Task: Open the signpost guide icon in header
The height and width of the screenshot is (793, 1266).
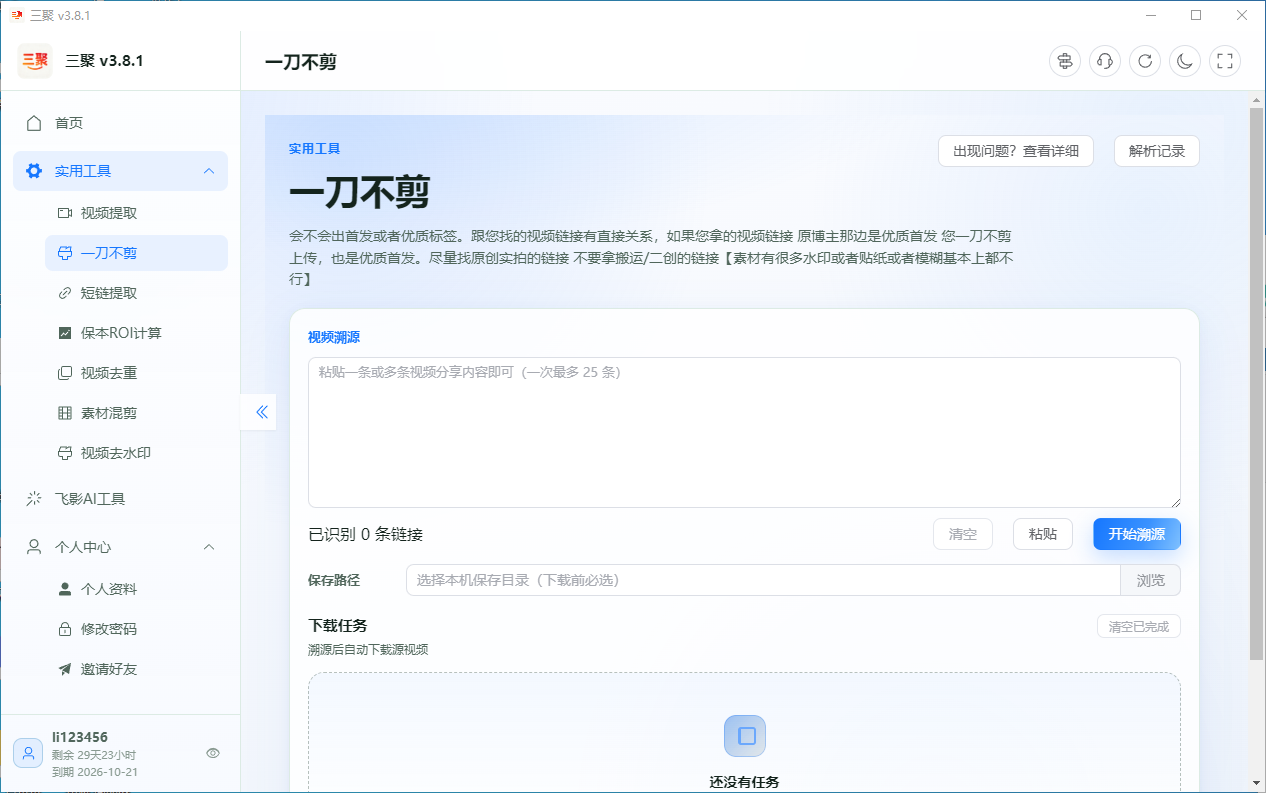Action: tap(1065, 61)
